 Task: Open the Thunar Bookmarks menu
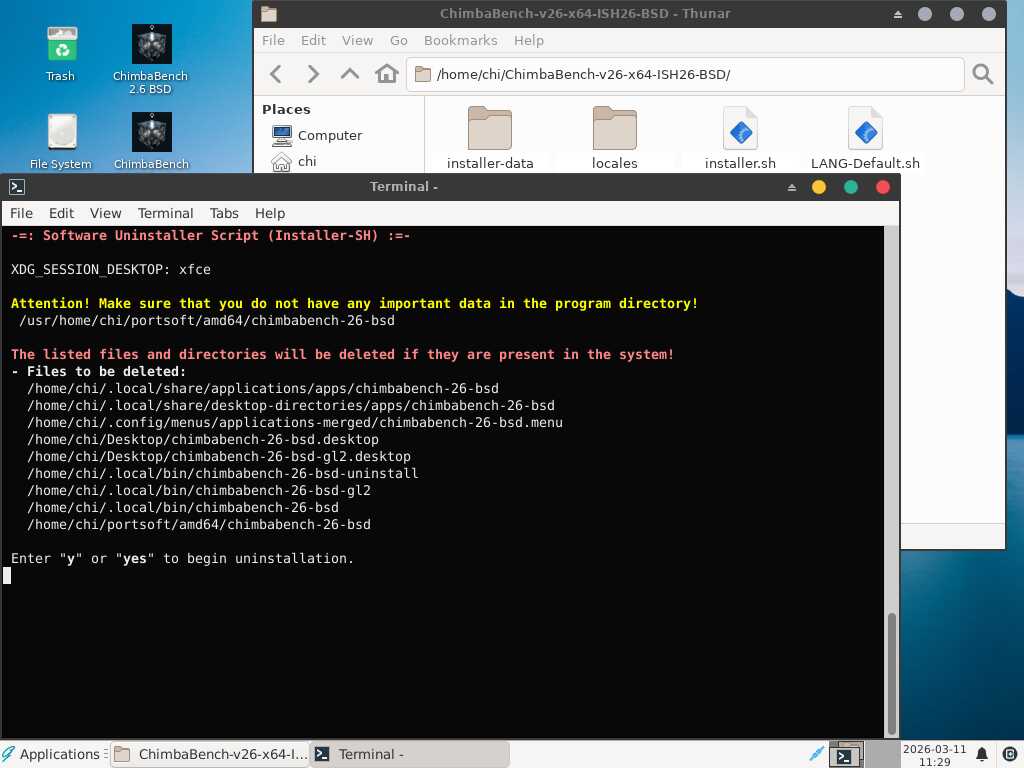[460, 40]
